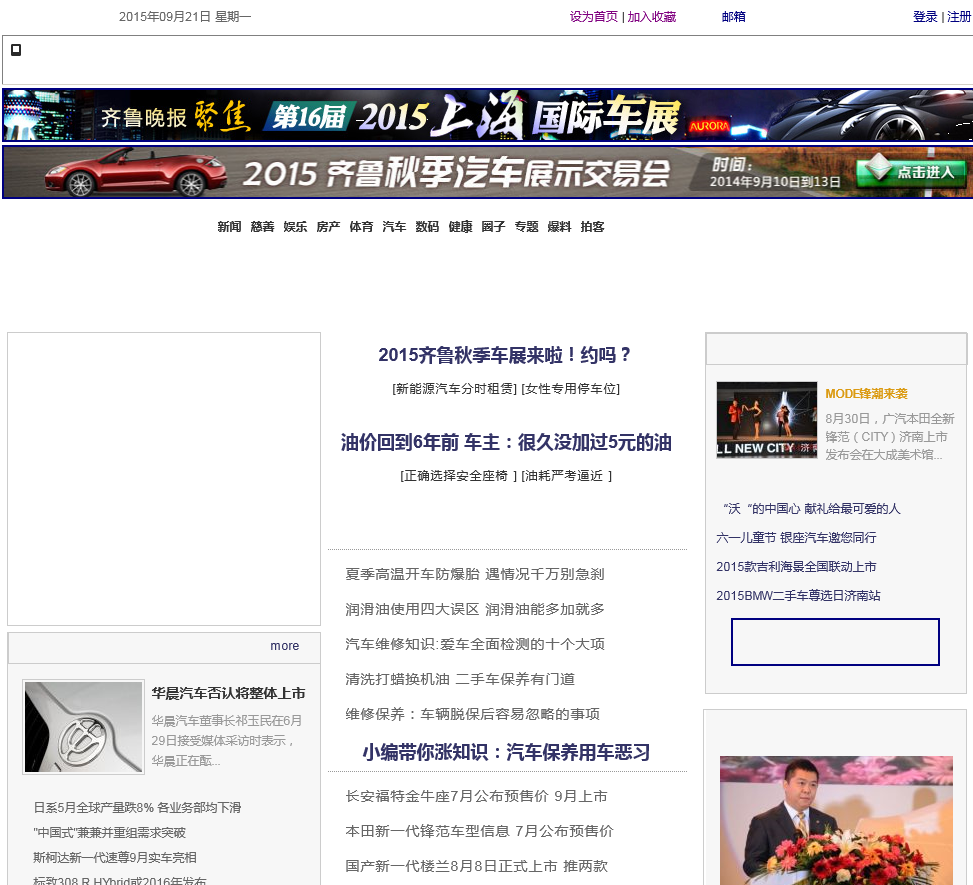Click the [女性专用停车位] link
This screenshot has width=973, height=885.
pyautogui.click(x=570, y=389)
